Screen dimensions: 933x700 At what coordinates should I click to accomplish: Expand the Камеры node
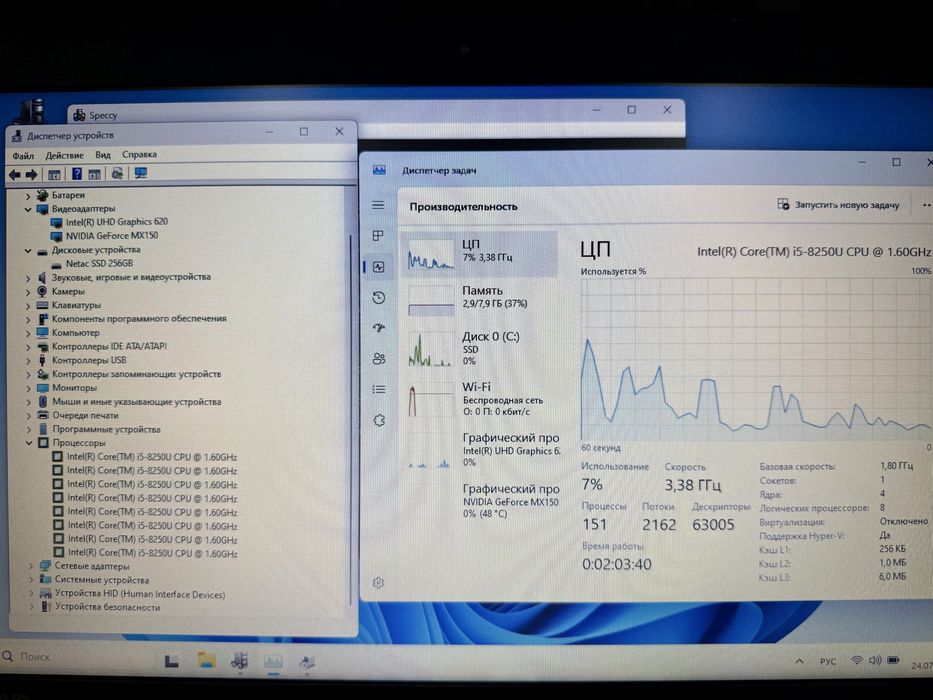(27, 292)
